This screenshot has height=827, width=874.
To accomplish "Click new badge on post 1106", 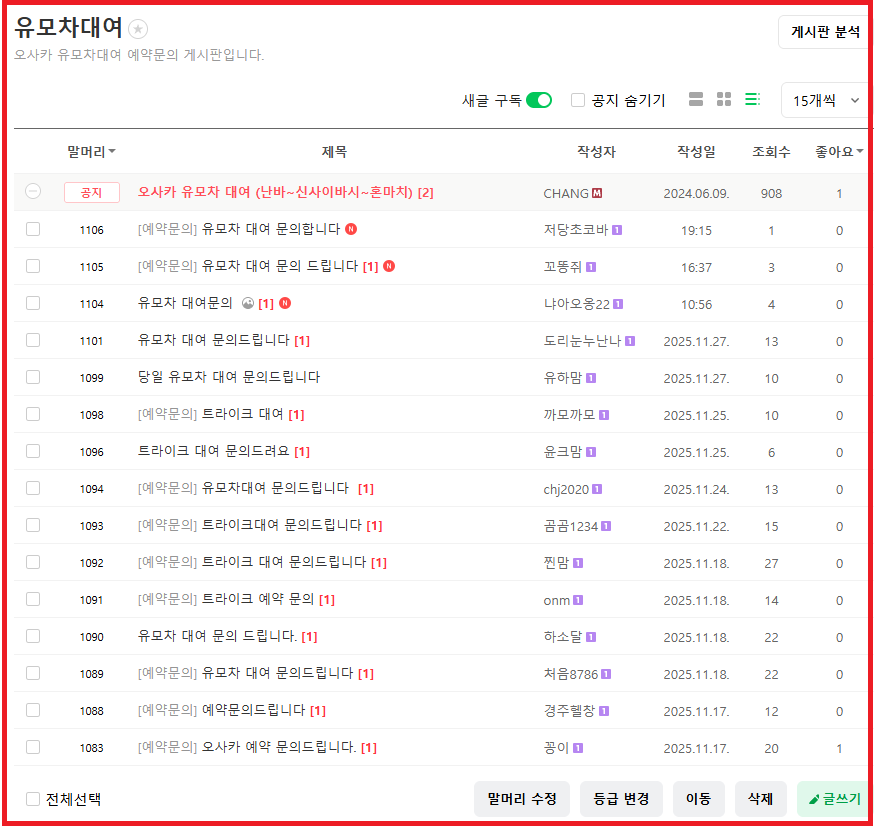I will pos(351,229).
